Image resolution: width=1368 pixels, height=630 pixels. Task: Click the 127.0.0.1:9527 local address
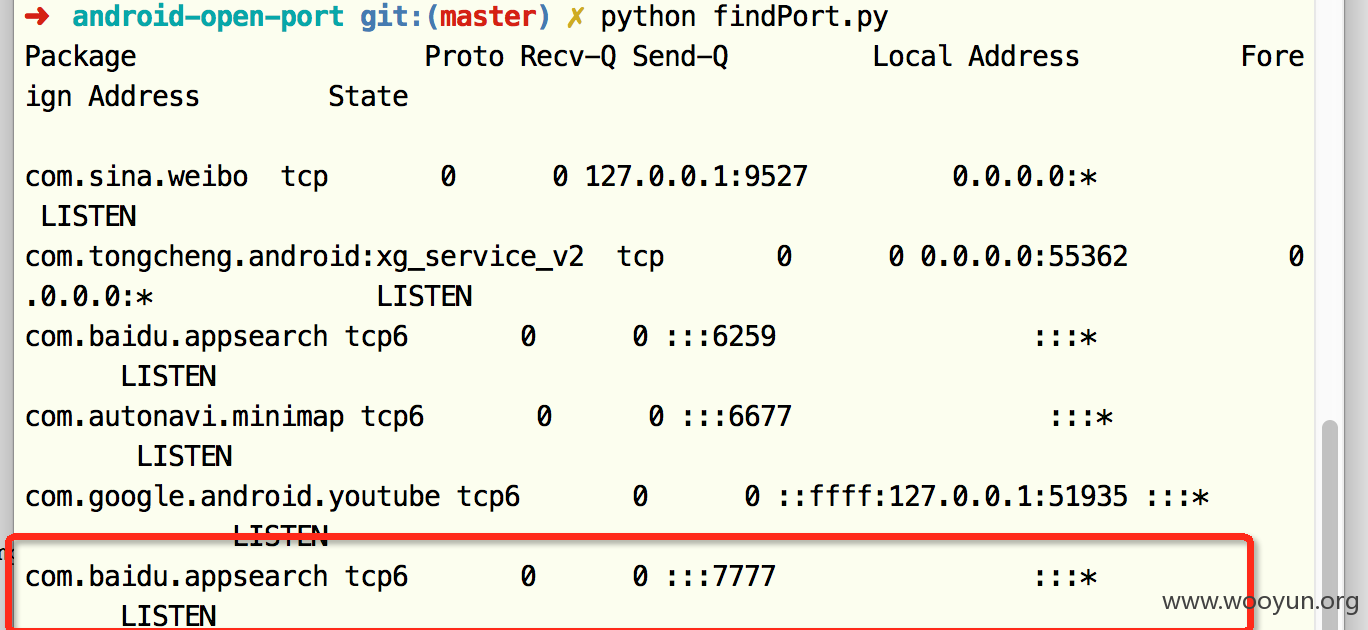(696, 177)
